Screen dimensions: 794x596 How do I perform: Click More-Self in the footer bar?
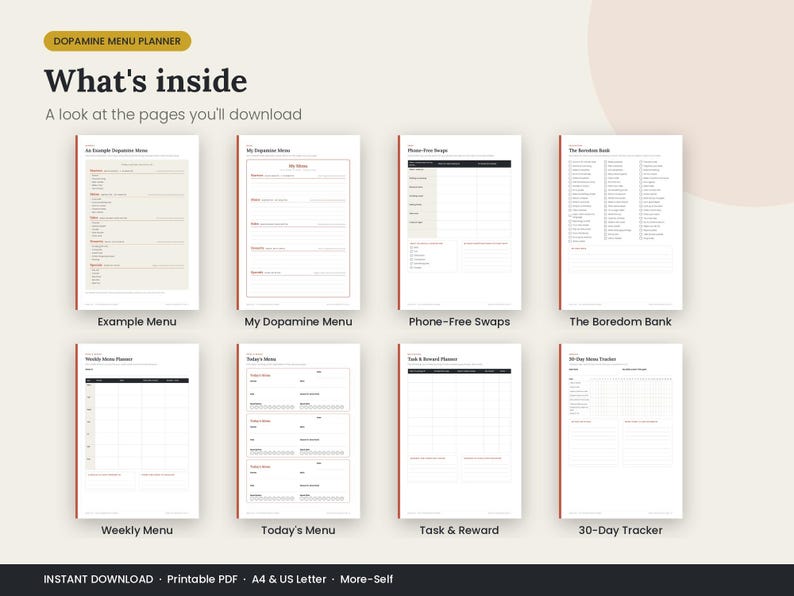tap(367, 579)
